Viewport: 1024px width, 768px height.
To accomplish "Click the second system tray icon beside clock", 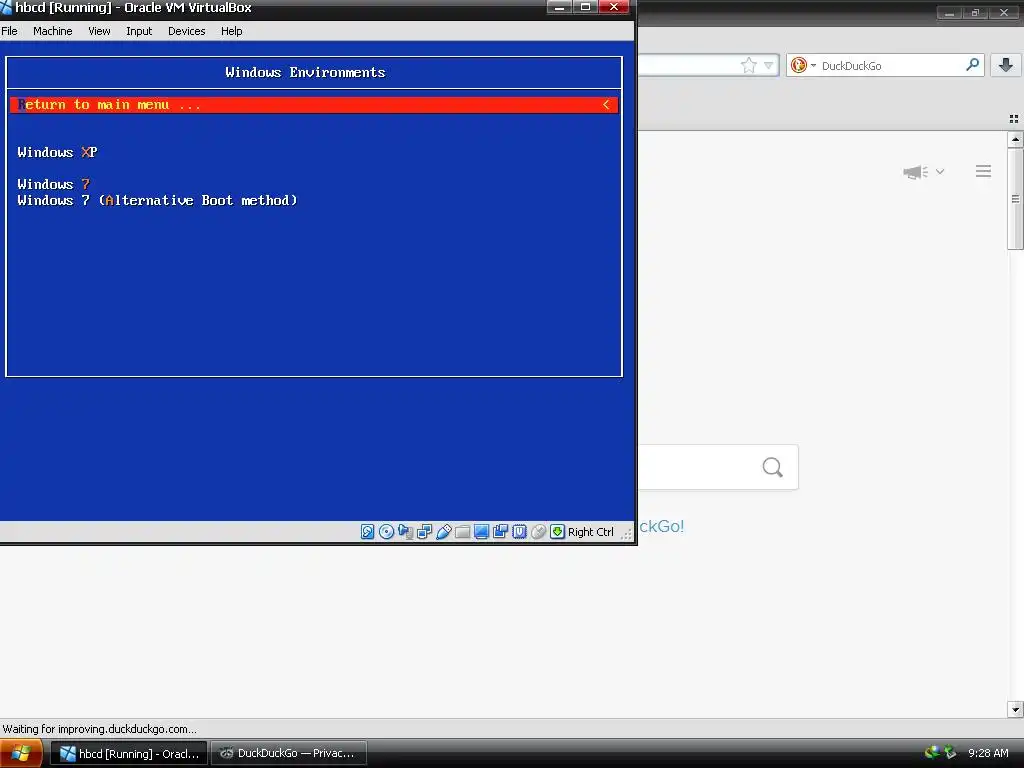I will coord(951,753).
